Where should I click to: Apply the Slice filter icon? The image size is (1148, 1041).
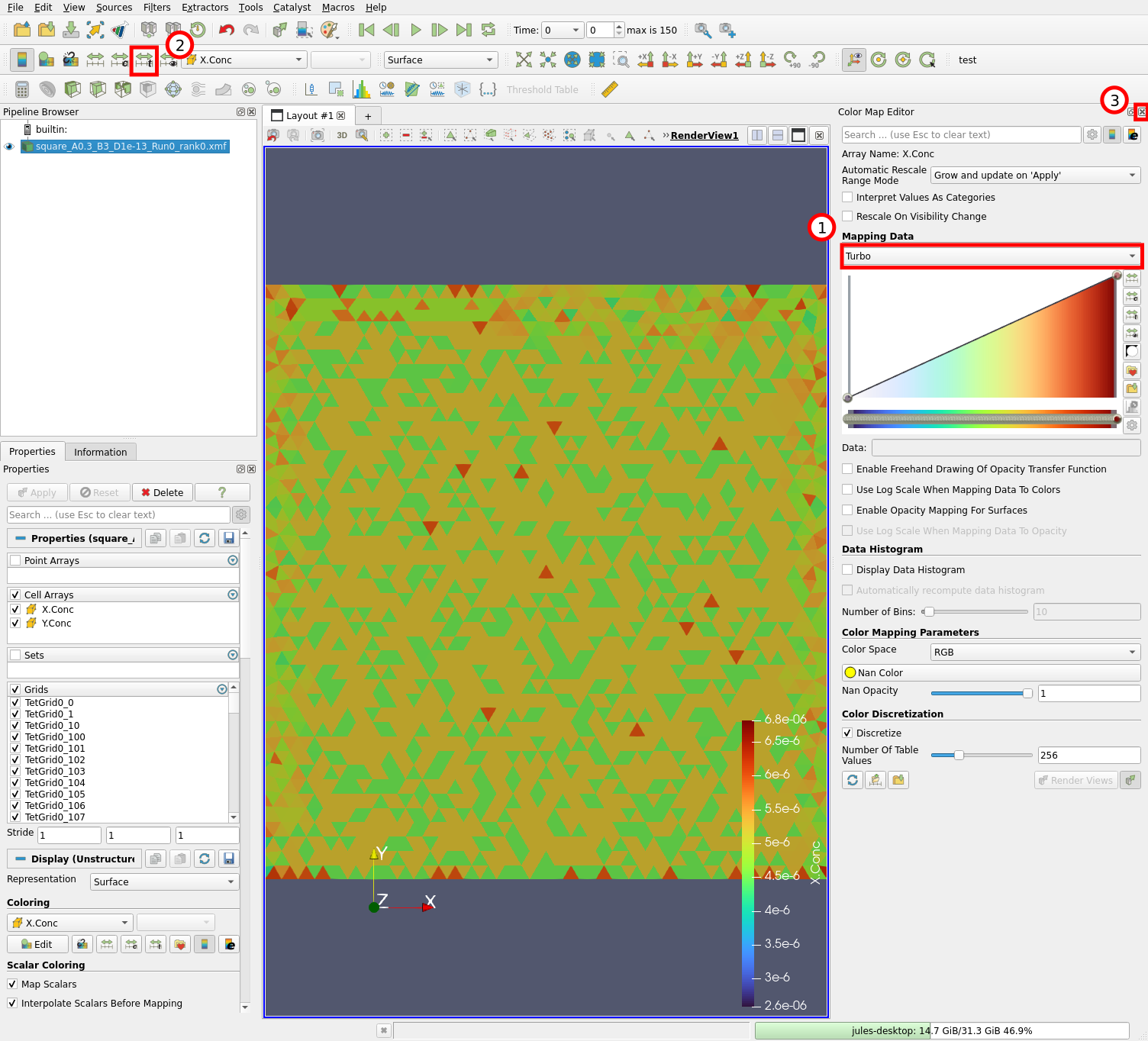(x=98, y=89)
